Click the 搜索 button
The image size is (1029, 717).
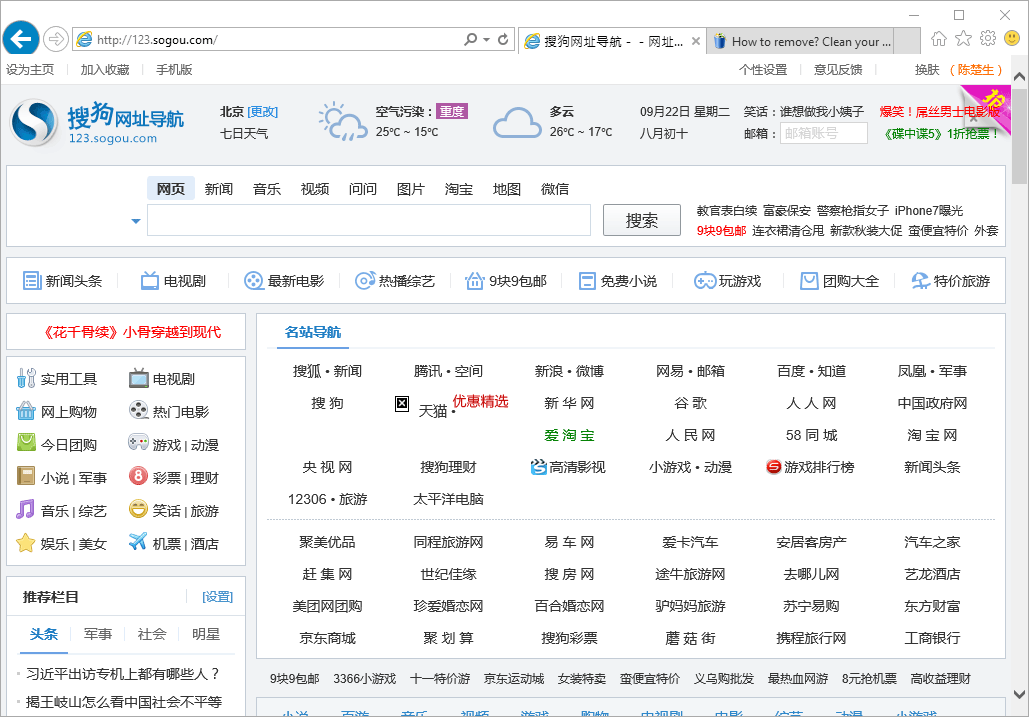click(641, 220)
